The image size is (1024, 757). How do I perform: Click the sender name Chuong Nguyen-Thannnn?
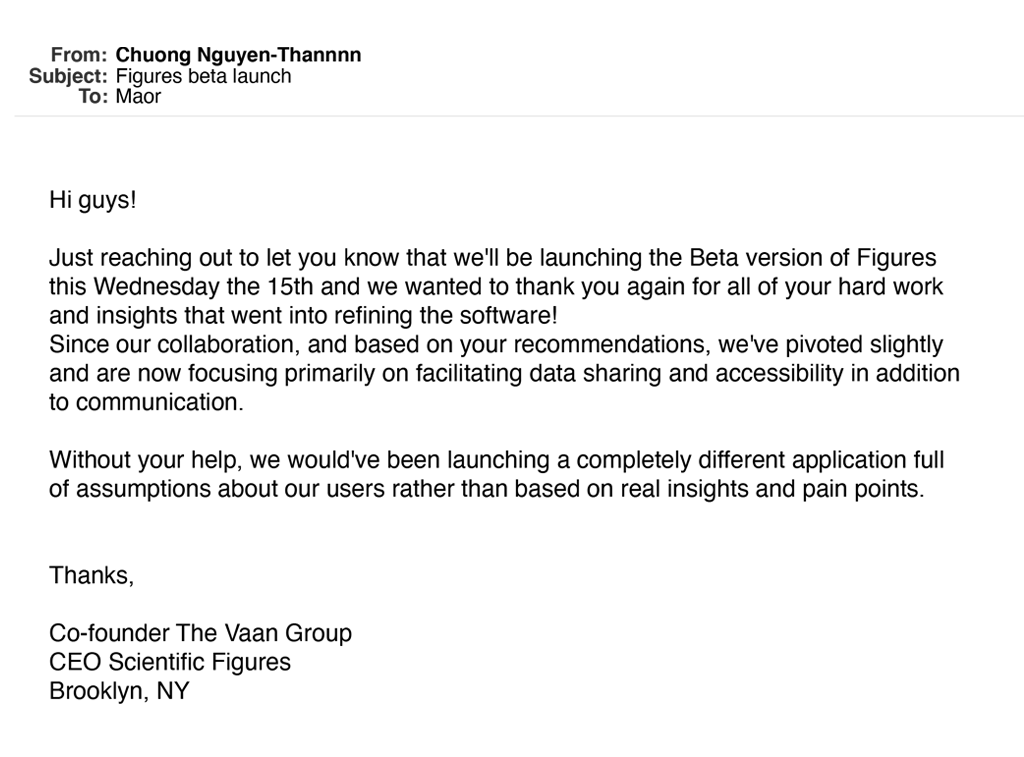[x=238, y=55]
